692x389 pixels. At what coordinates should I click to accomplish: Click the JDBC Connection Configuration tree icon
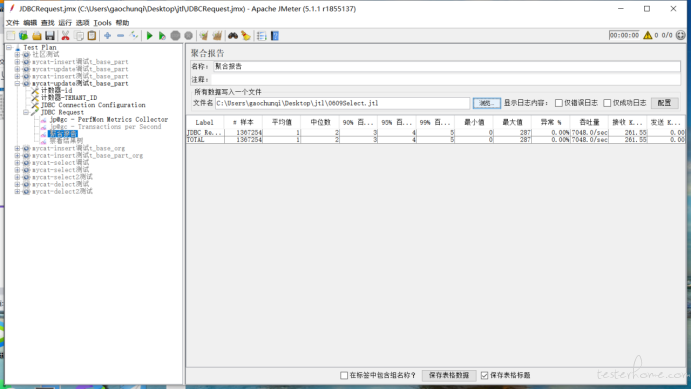pyautogui.click(x=34, y=105)
